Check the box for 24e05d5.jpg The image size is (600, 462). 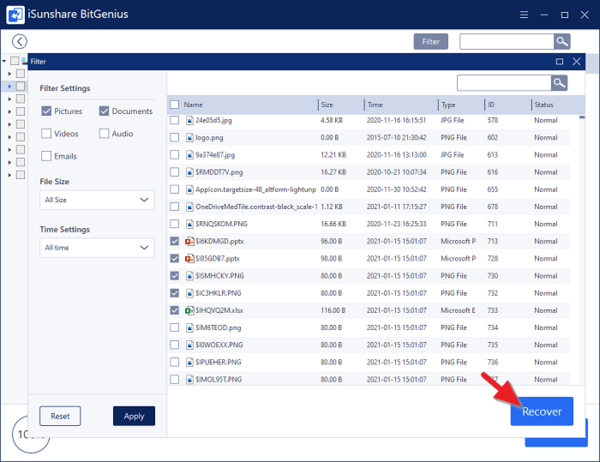[x=174, y=120]
